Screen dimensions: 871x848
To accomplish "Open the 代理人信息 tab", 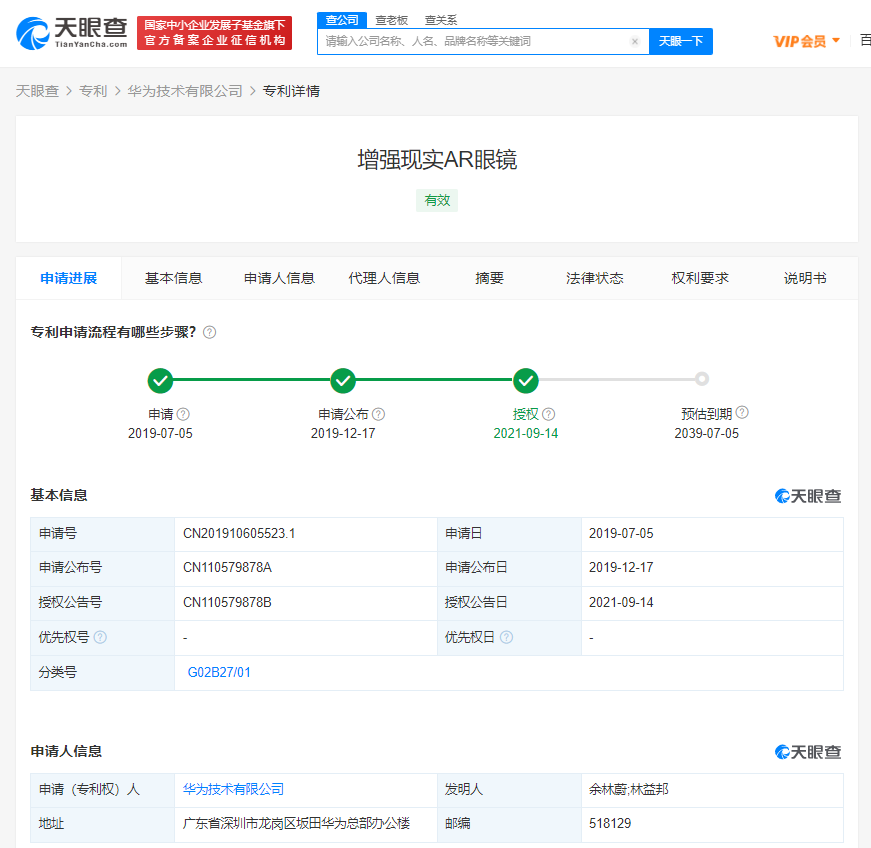I will tap(384, 278).
